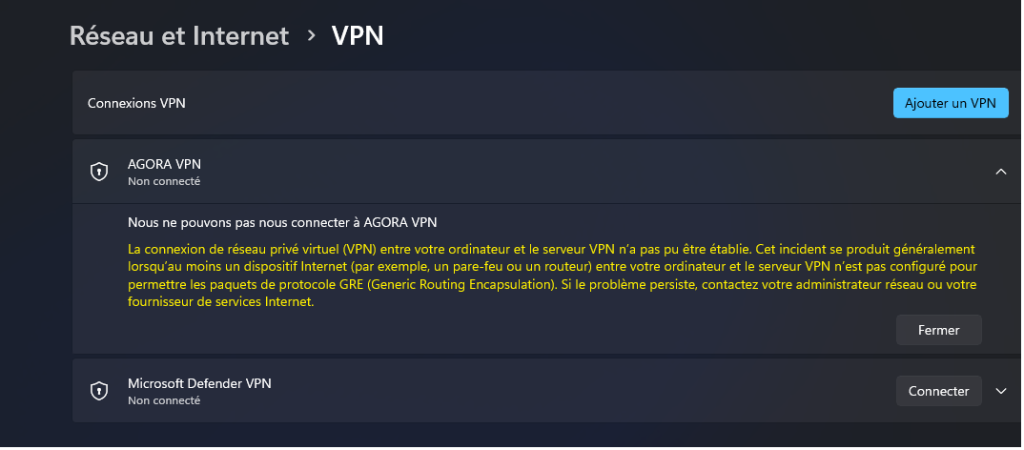1024x450 pixels.
Task: Click 'Nous ne pouvons pas nous connecter' heading
Action: click(282, 222)
